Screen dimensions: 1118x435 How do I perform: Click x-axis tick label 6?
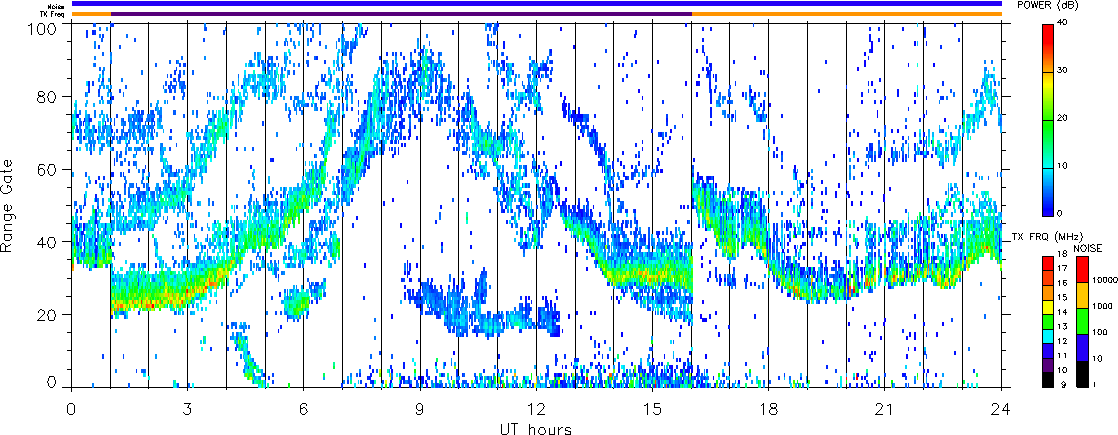[x=304, y=409]
